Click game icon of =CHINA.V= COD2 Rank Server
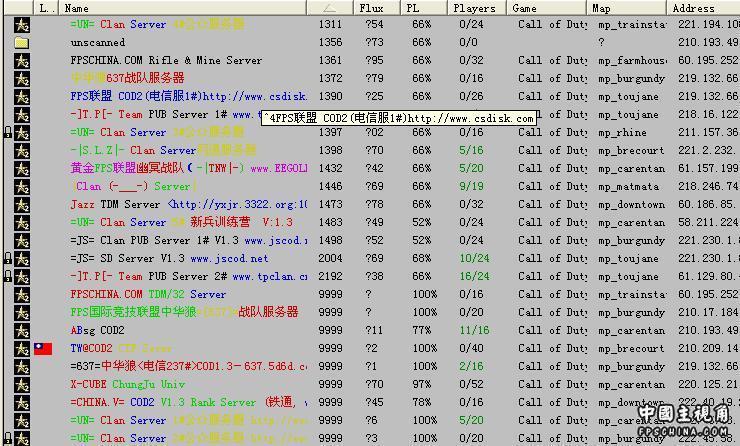The height and width of the screenshot is (446, 740). coord(22,403)
